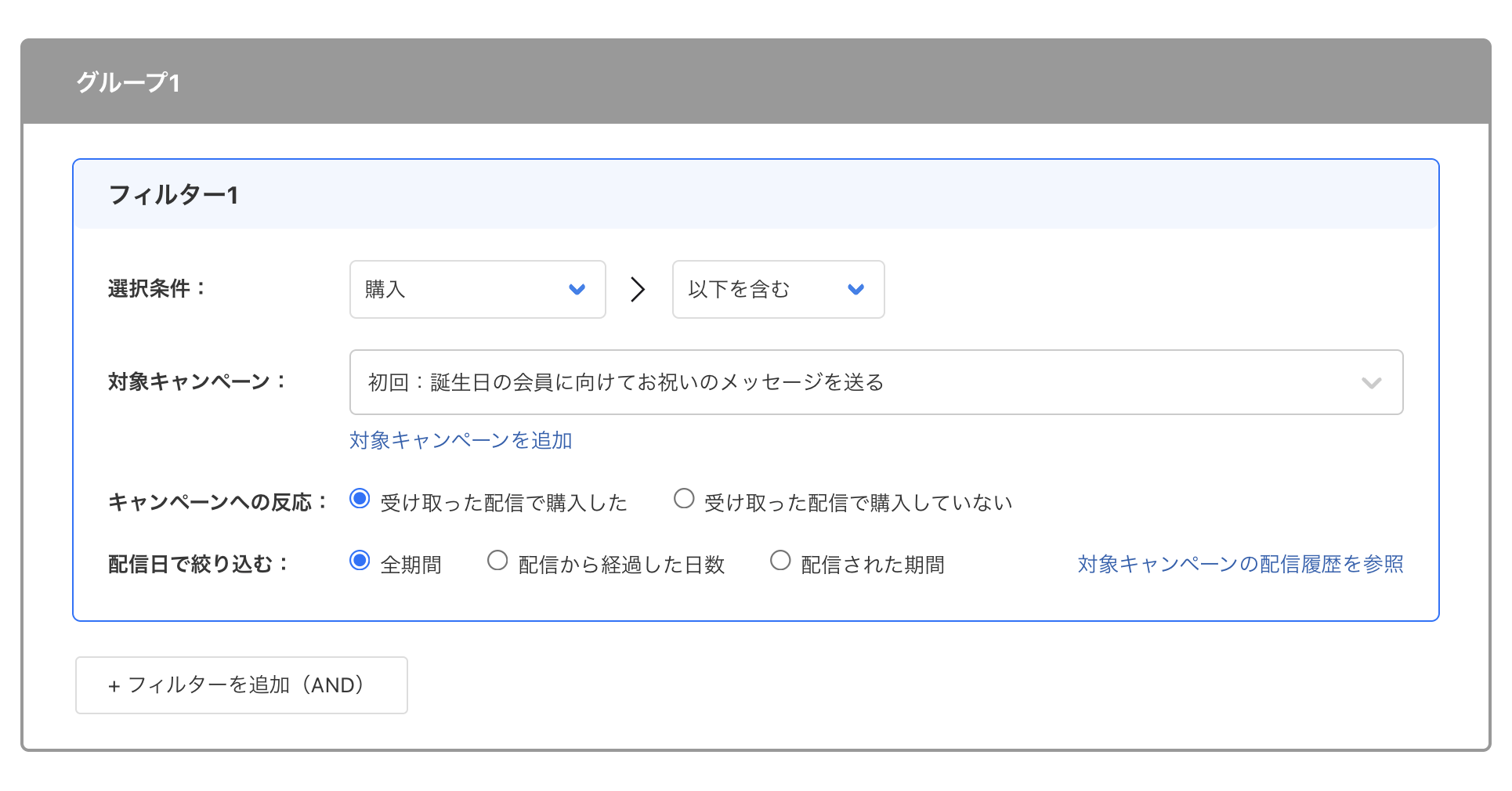Screen dimensions: 1512x791
Task: Click the 対象キャンペーンを追加 link
Action: pyautogui.click(x=460, y=440)
